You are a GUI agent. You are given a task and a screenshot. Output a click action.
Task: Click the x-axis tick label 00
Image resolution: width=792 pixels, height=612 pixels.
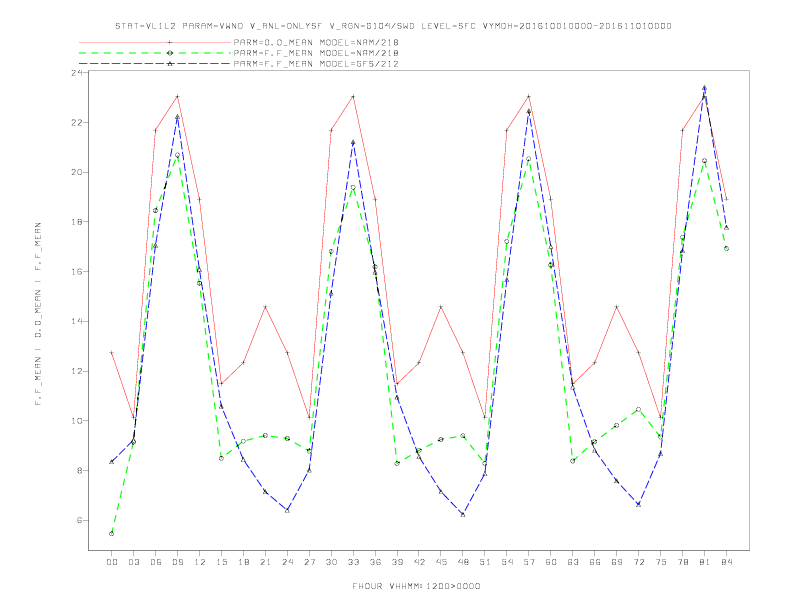[x=112, y=562]
